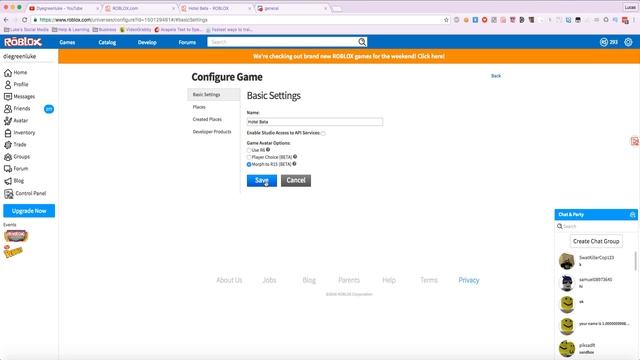The image size is (640, 360).
Task: Select the Use R6 radio button
Action: click(x=249, y=151)
